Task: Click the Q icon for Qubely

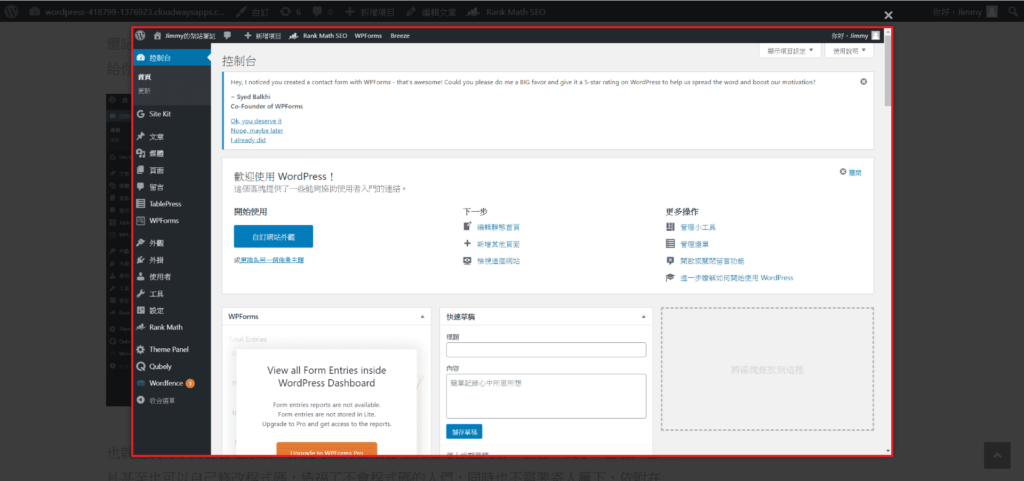Action: tap(141, 367)
